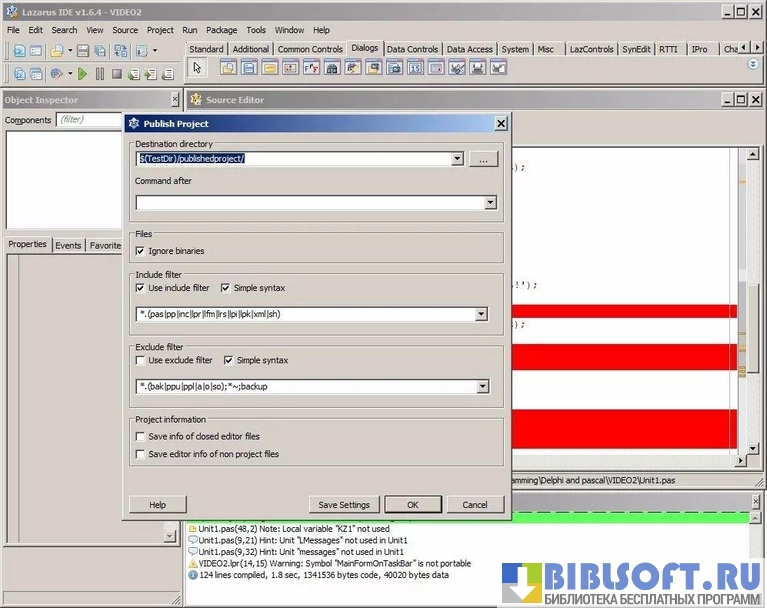Image resolution: width=767 pixels, height=608 pixels.
Task: Choose the TOpenDialog component in palette
Action: point(228,68)
